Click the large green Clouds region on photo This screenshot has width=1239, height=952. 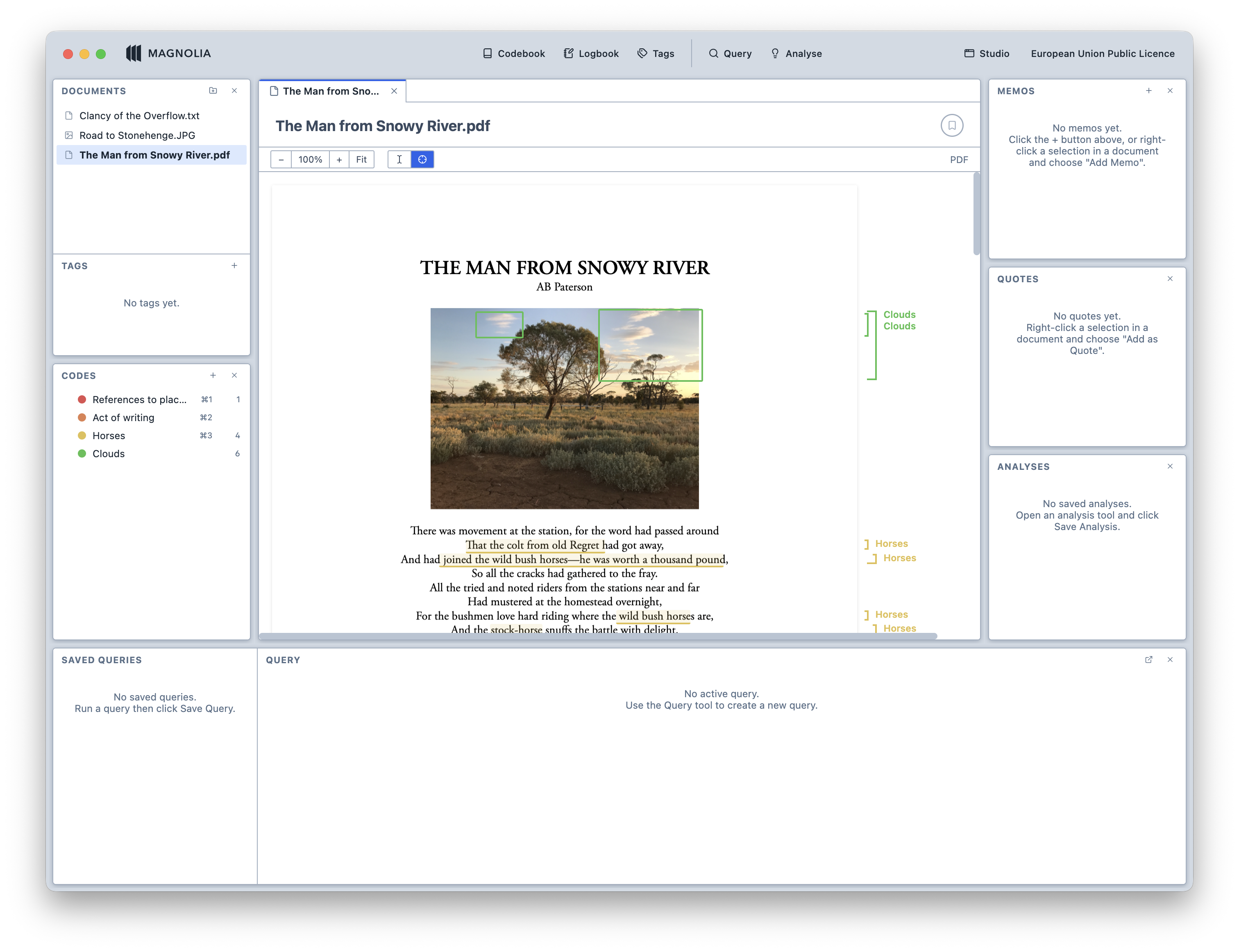point(650,345)
